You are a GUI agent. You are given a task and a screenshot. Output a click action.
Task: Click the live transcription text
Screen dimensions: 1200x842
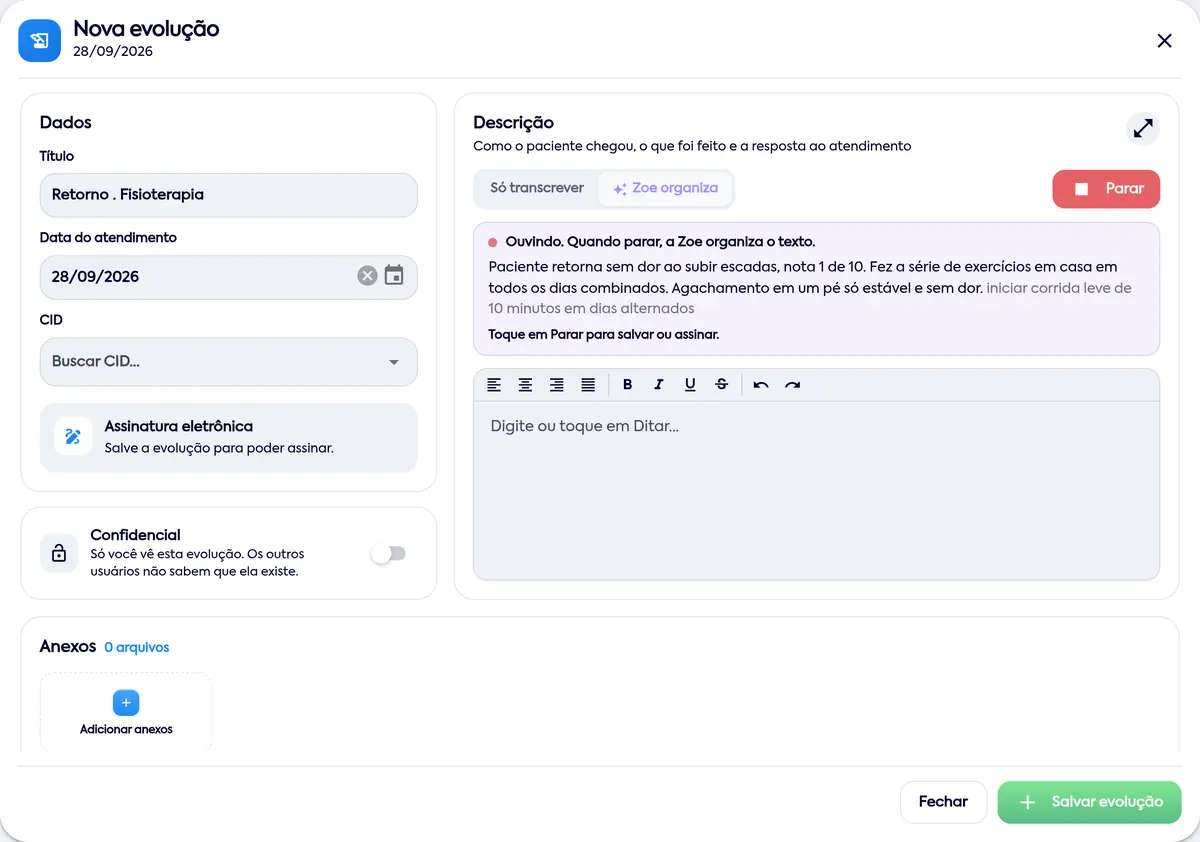pos(810,288)
